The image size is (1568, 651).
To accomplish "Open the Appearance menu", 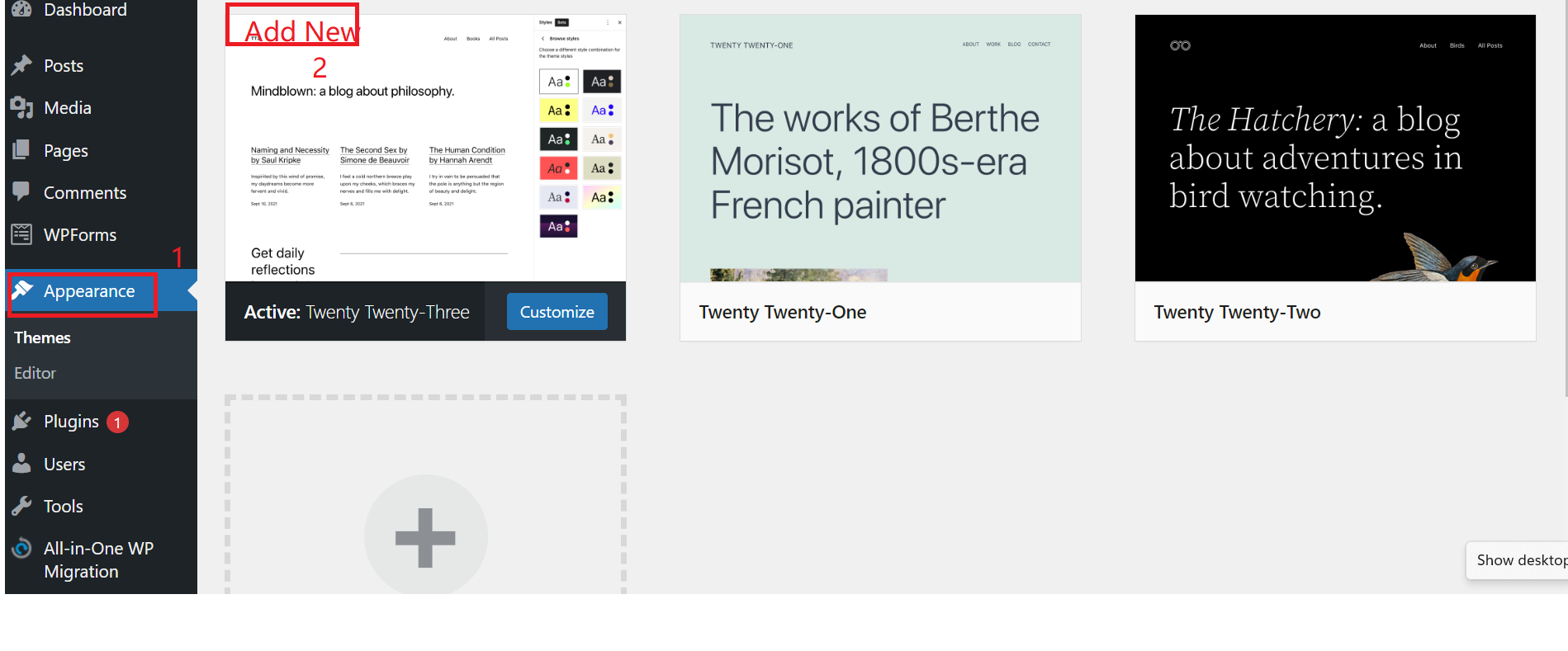I will [88, 291].
